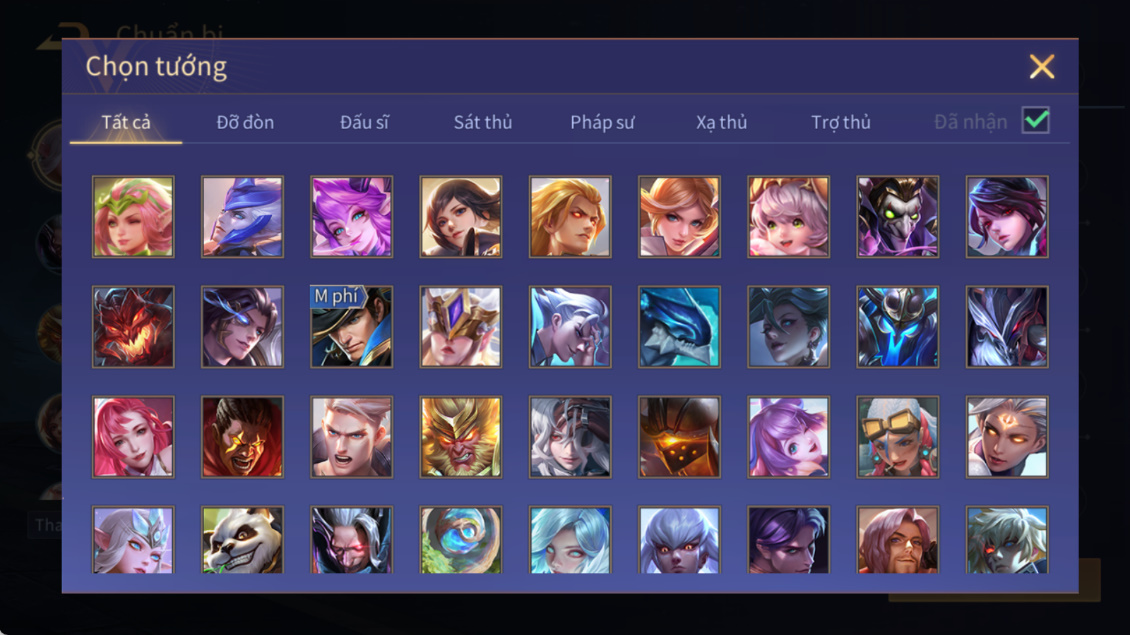Pick the red demon hero portrait
1130x635 pixels.
[x=133, y=327]
